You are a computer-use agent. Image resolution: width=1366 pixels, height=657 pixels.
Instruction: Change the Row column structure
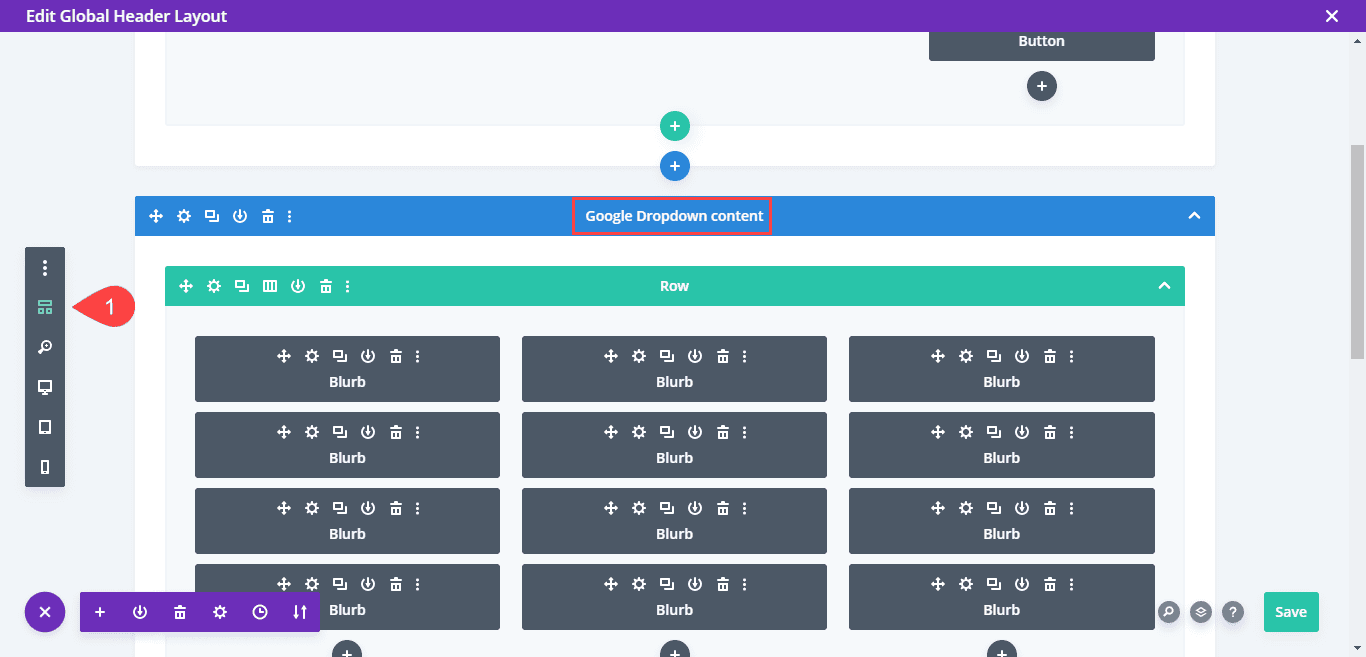click(270, 286)
